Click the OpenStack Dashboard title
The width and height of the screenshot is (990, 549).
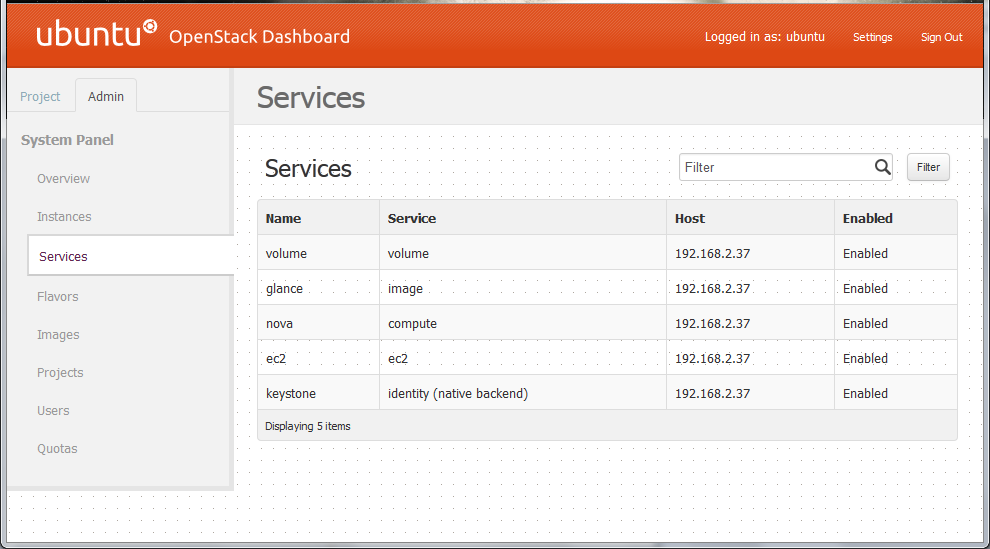tap(259, 37)
